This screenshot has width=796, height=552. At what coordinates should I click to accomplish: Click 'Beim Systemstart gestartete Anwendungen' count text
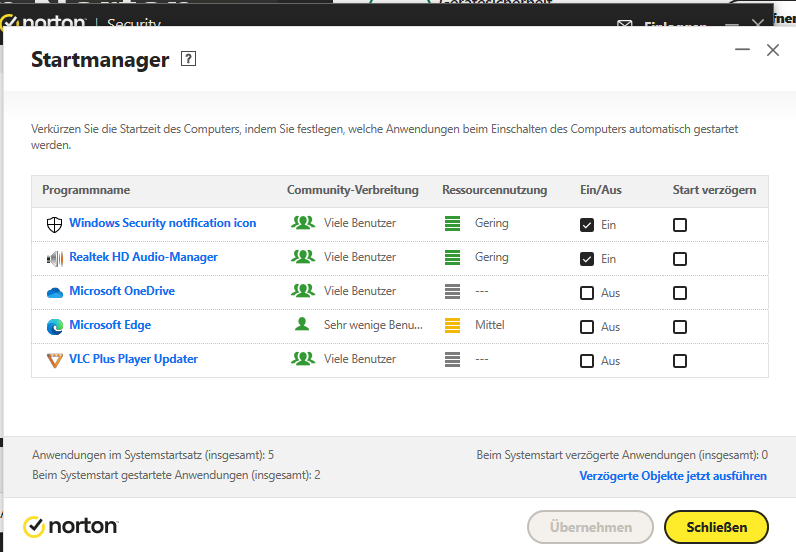pos(176,475)
